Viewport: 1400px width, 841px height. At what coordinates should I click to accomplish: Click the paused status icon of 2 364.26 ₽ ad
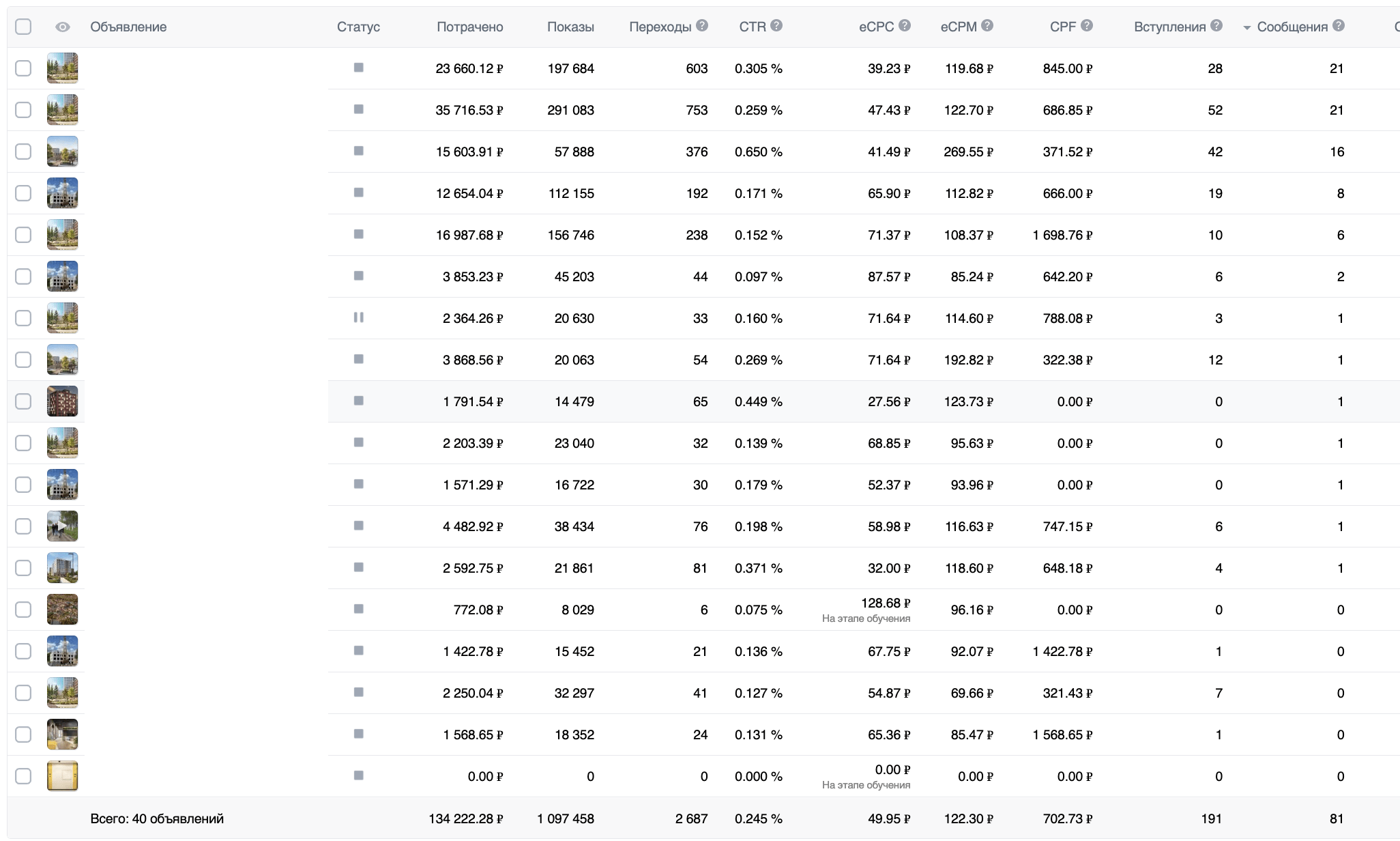point(358,317)
